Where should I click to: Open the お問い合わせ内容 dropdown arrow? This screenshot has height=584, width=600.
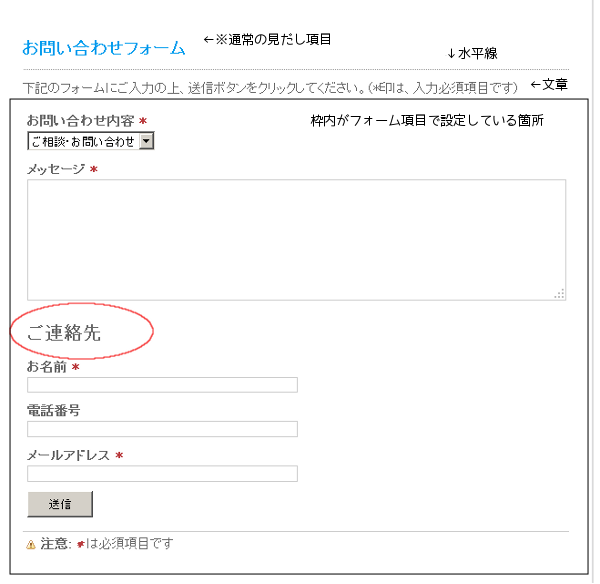(x=146, y=141)
